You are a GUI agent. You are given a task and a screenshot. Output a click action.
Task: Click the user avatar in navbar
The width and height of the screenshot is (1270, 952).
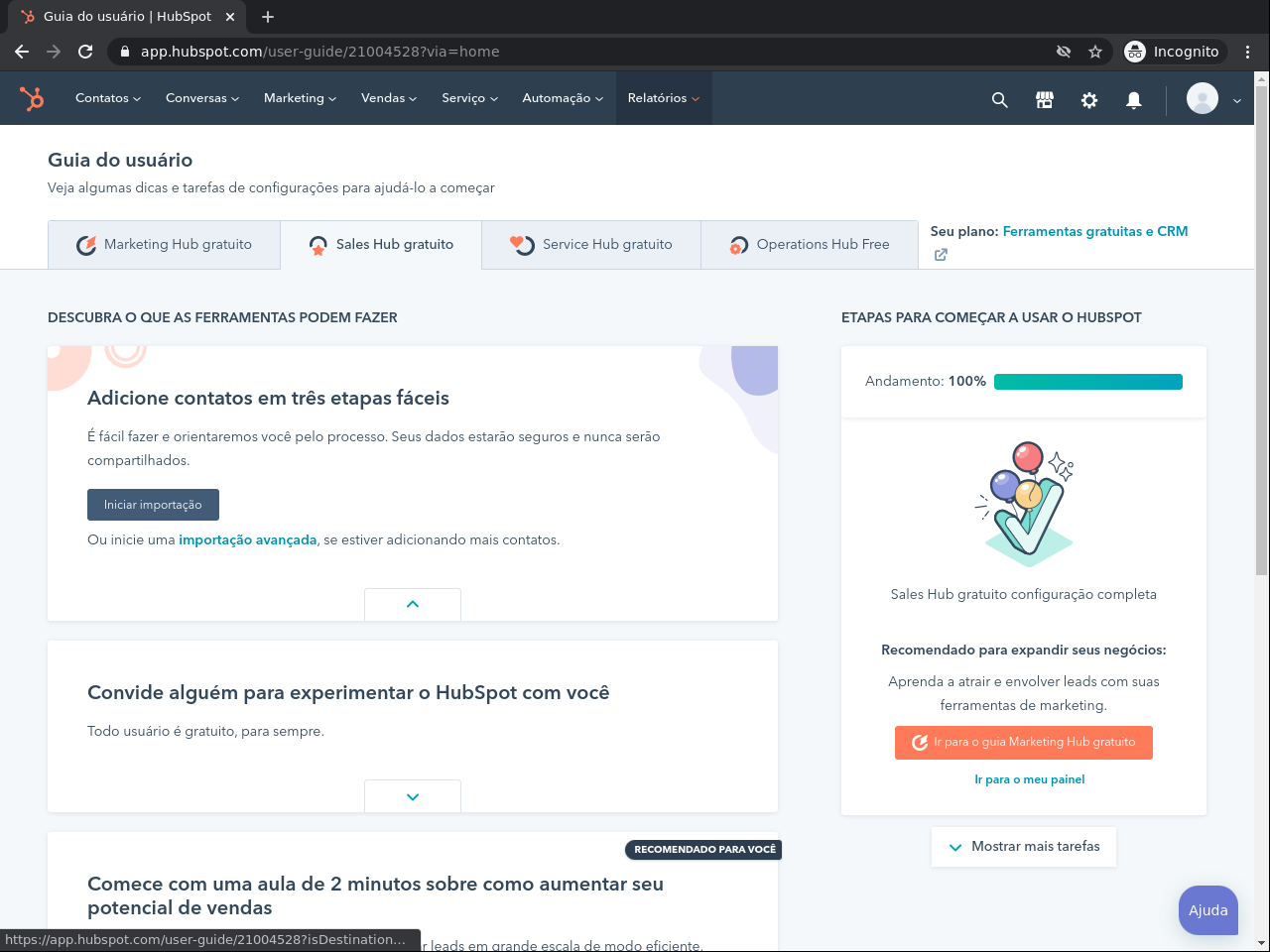tap(1203, 98)
